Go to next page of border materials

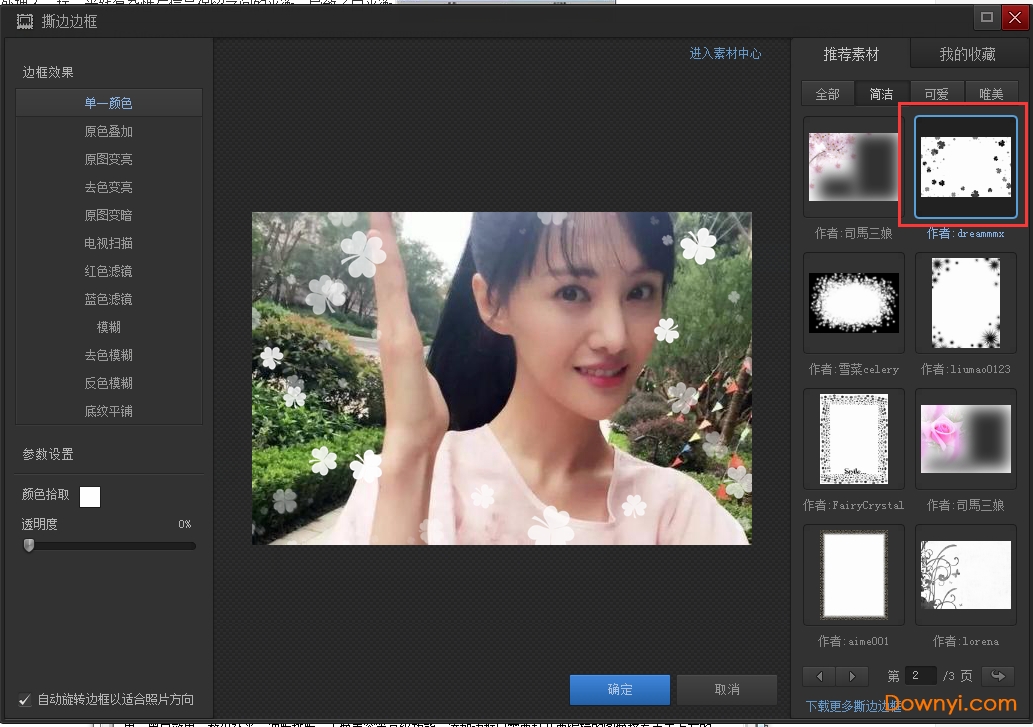tap(852, 676)
